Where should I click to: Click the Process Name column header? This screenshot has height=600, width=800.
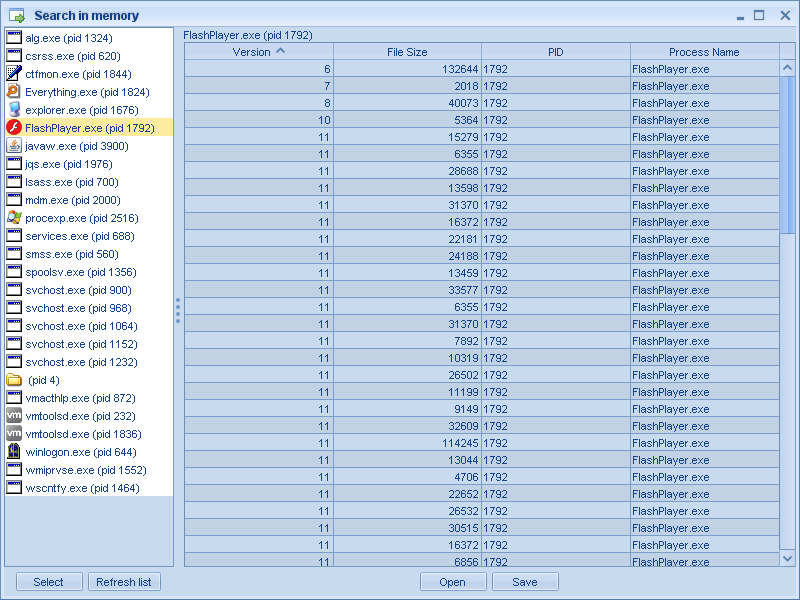click(705, 52)
